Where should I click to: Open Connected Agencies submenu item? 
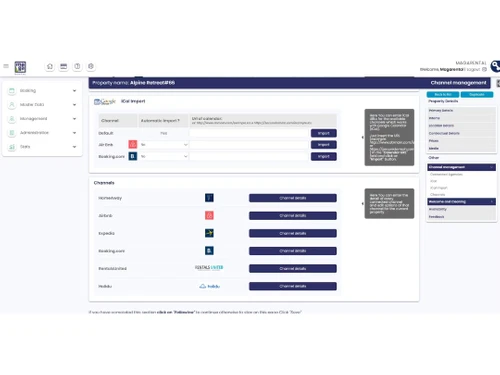446,174
